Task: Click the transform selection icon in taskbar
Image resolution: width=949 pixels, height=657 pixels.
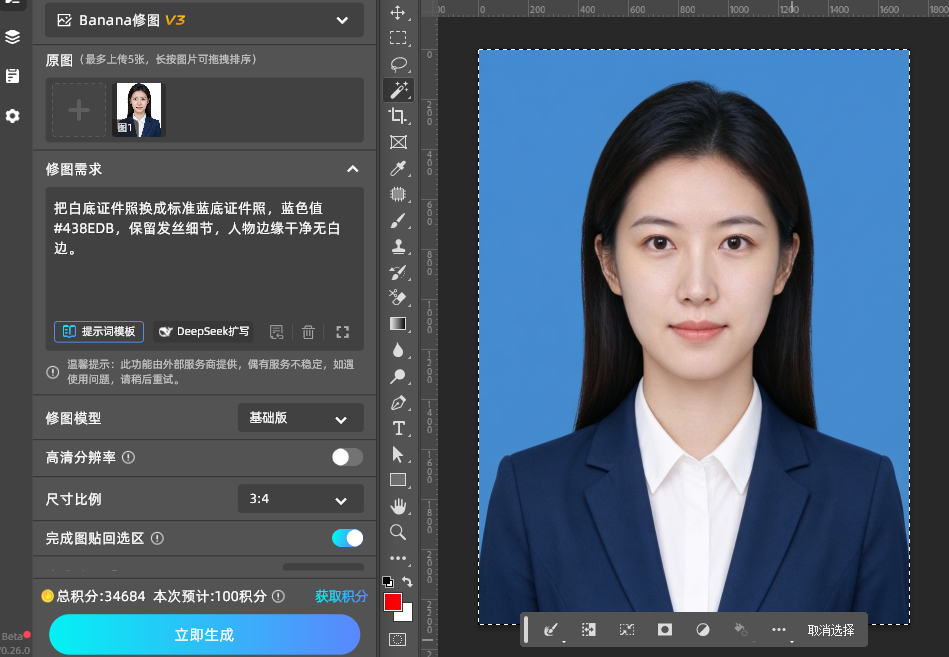Action: point(627,630)
